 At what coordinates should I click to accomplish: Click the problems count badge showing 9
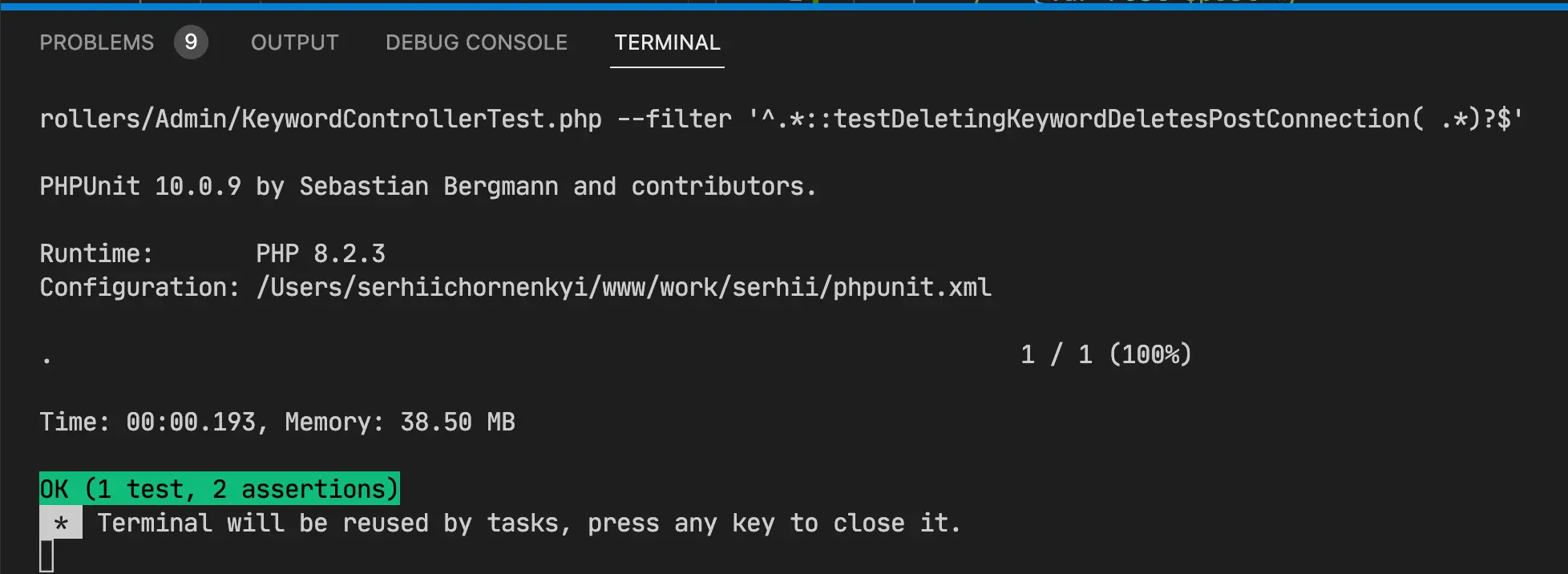tap(191, 42)
